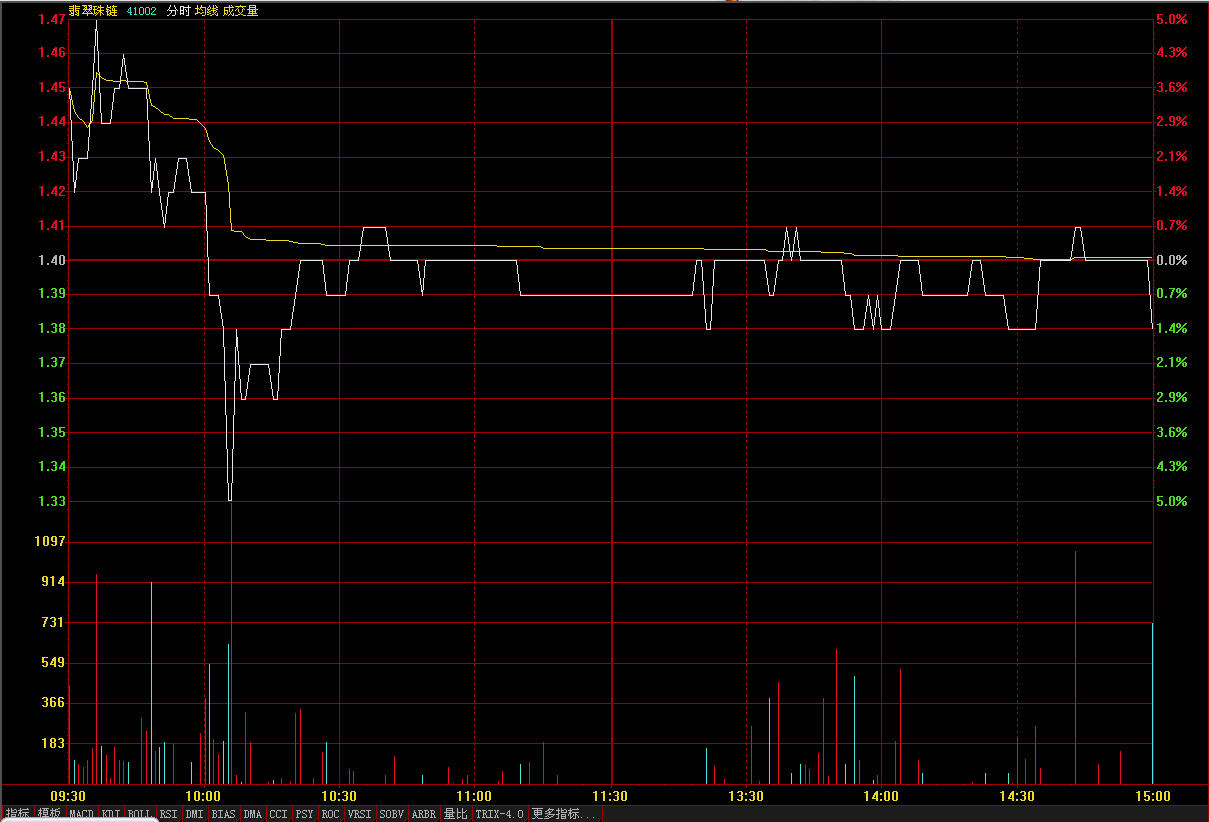Select the KDJ indicator tab

click(111, 814)
